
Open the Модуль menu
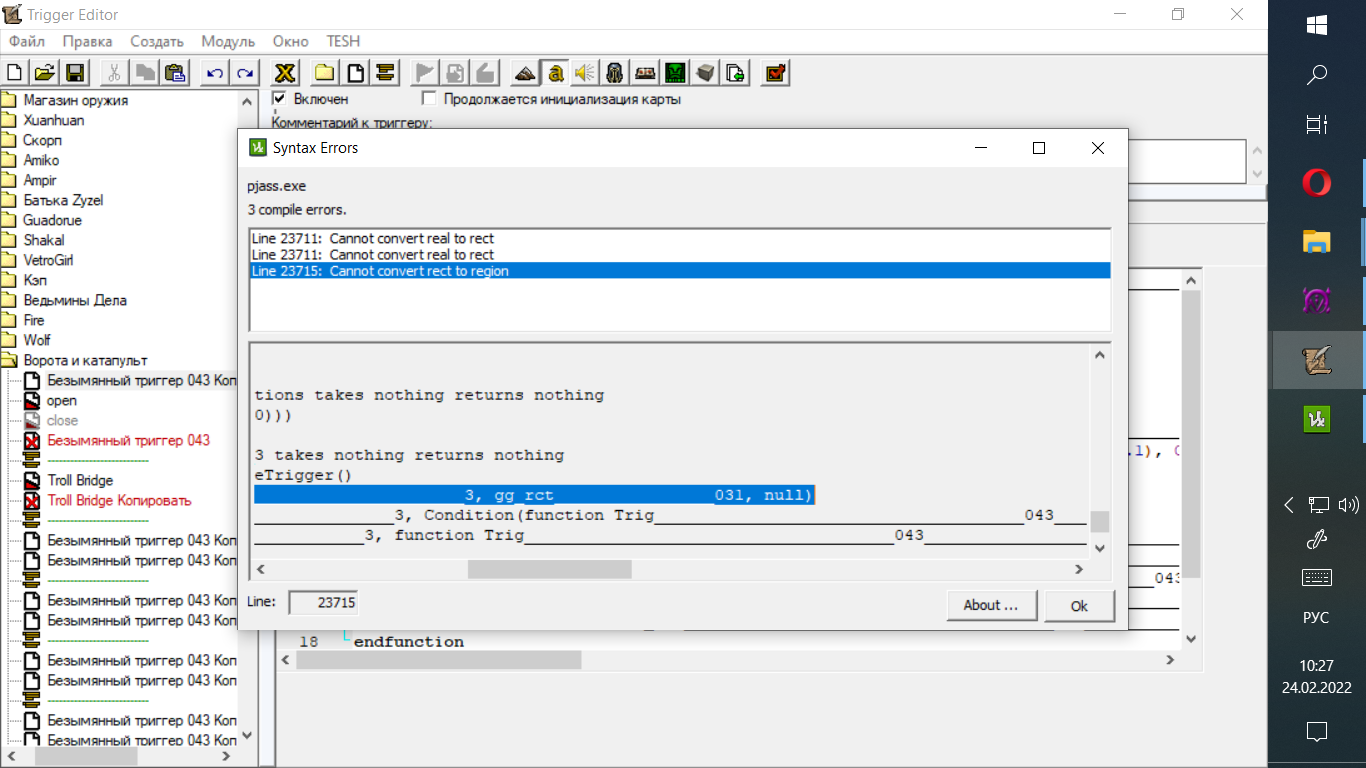(x=228, y=42)
